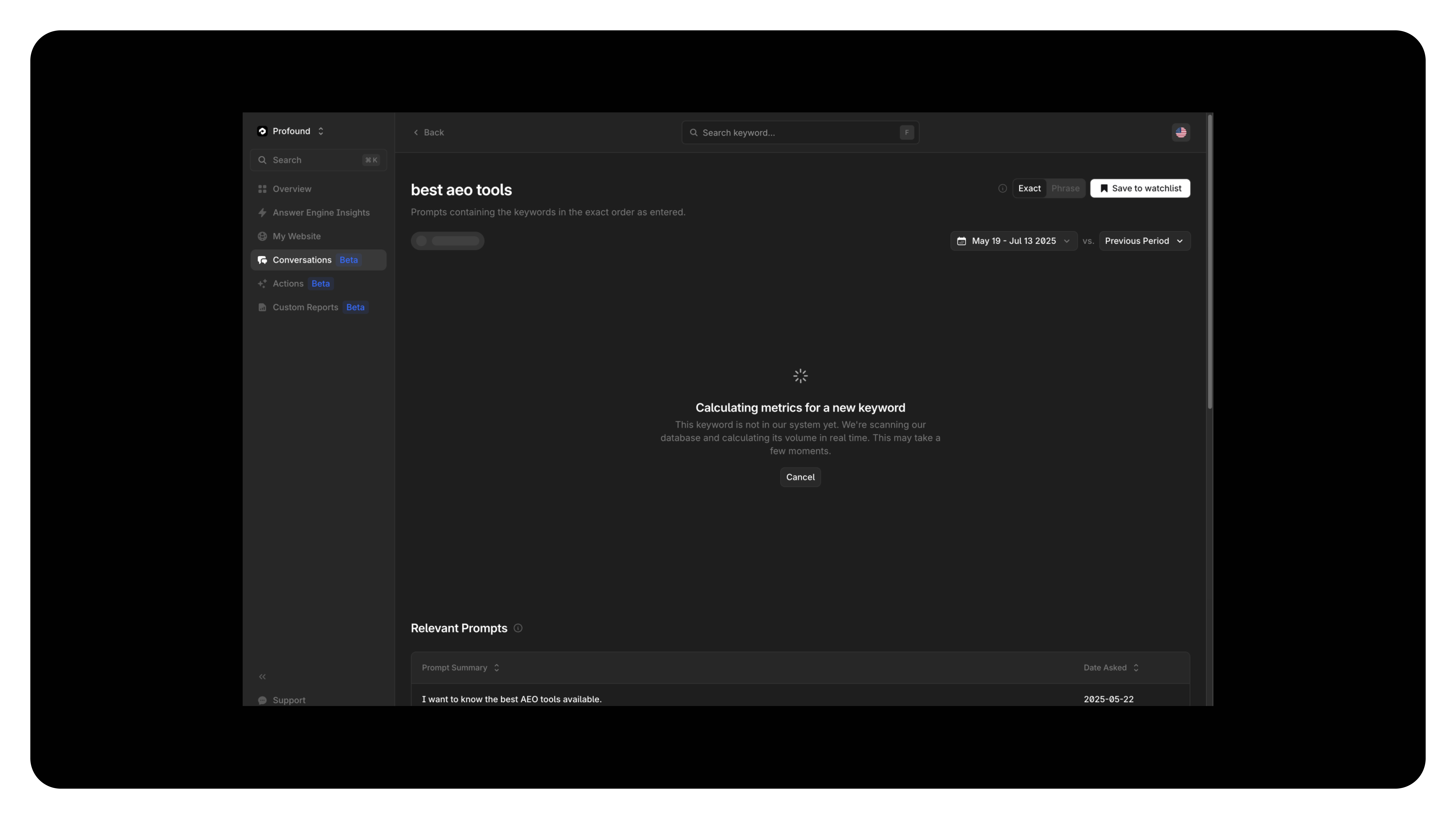This screenshot has width=1456, height=819.
Task: Click the Profound logo icon
Action: click(262, 131)
